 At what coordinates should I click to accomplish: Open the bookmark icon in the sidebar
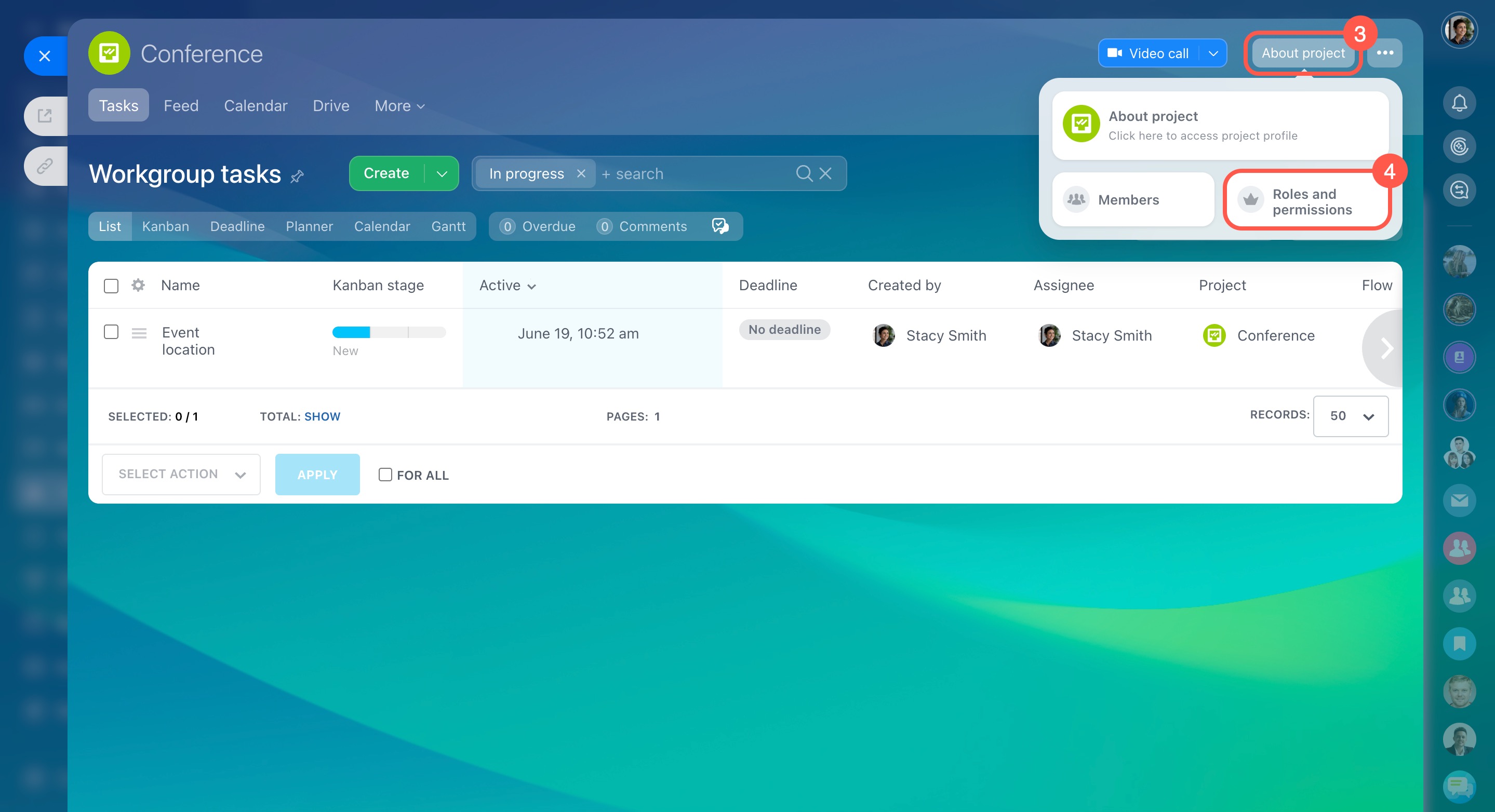pyautogui.click(x=1459, y=643)
